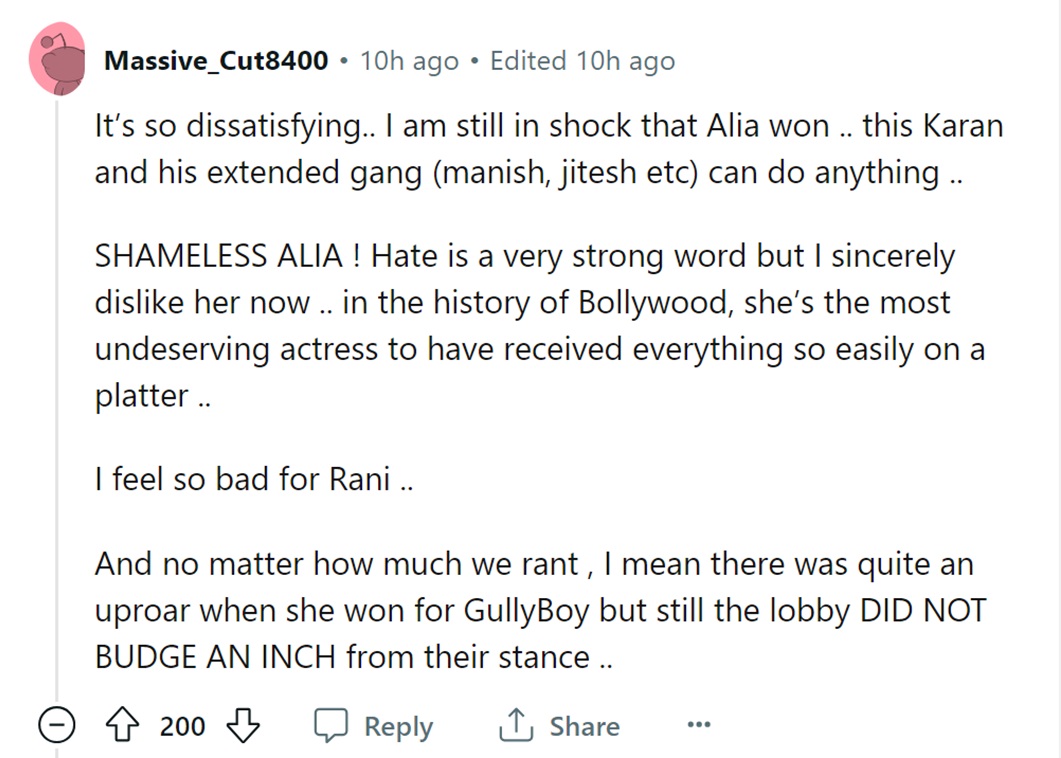Downvote the comment with the down arrow
This screenshot has width=1061, height=758.
243,726
